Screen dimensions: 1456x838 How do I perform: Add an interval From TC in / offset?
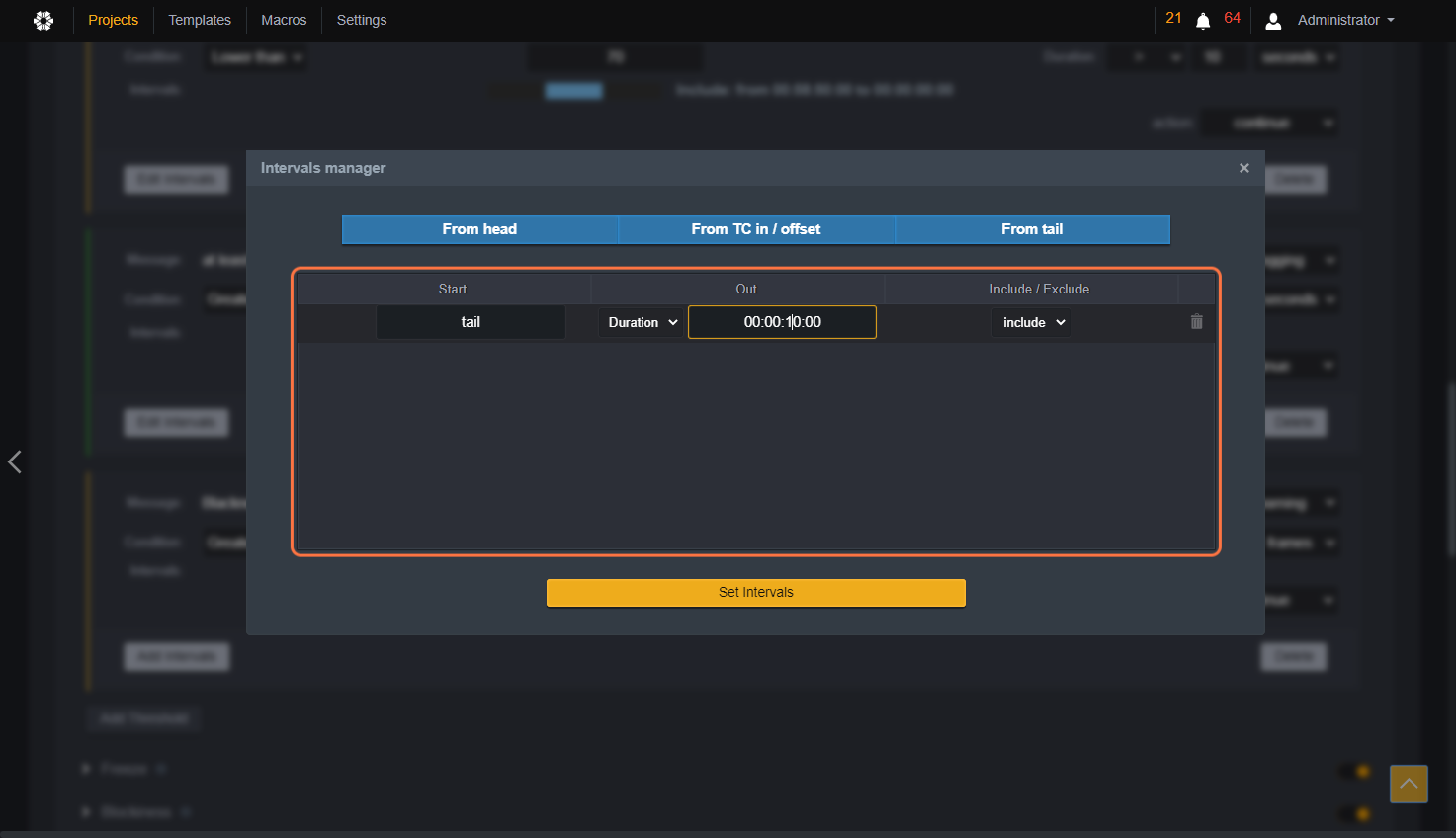(756, 229)
